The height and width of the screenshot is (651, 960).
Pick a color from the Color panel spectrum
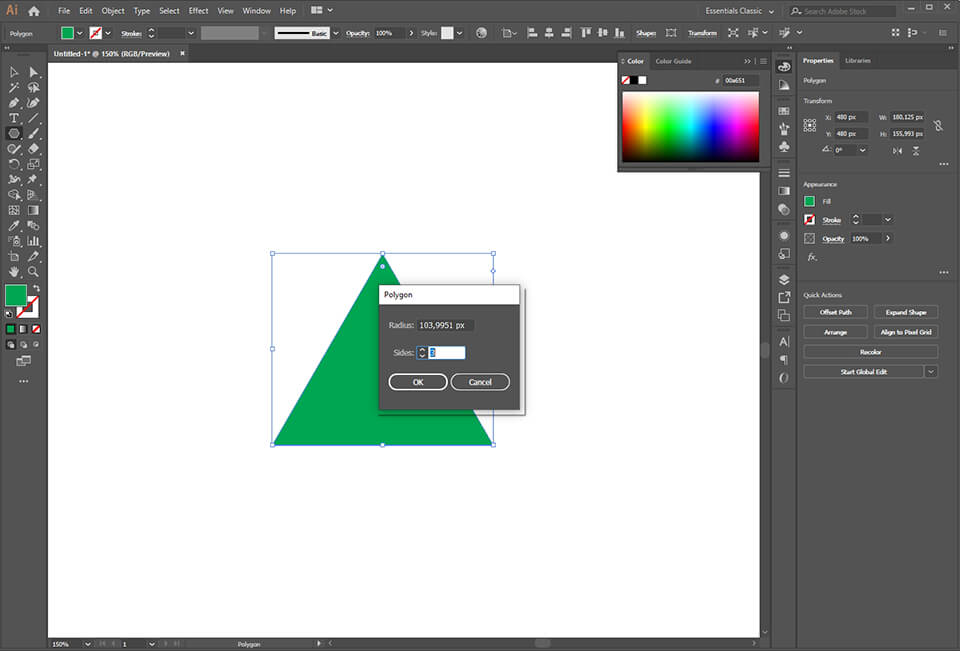coord(690,125)
